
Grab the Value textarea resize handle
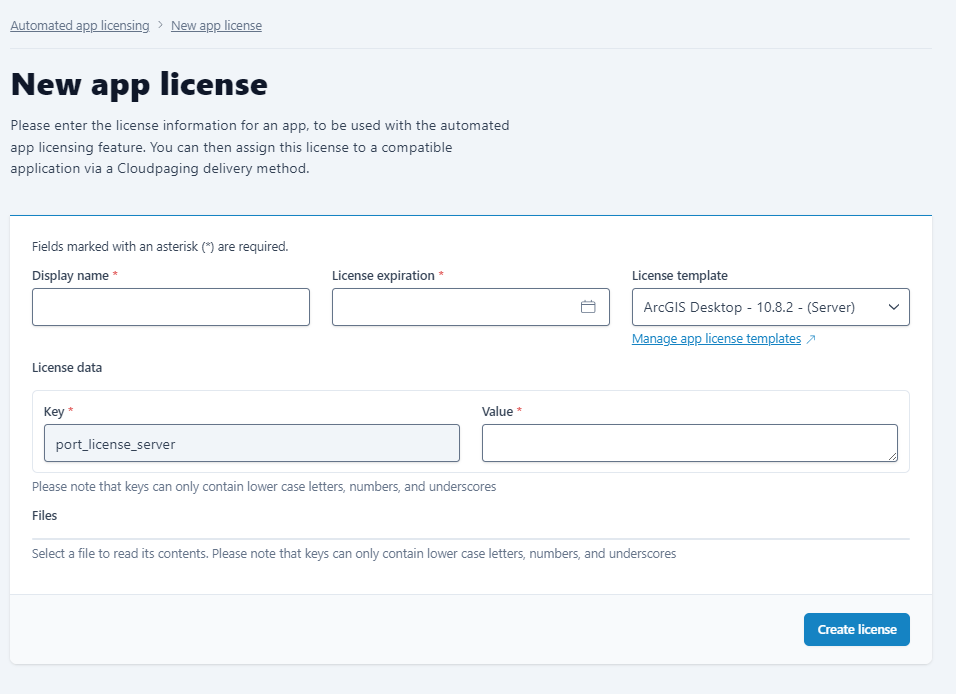pos(891,456)
